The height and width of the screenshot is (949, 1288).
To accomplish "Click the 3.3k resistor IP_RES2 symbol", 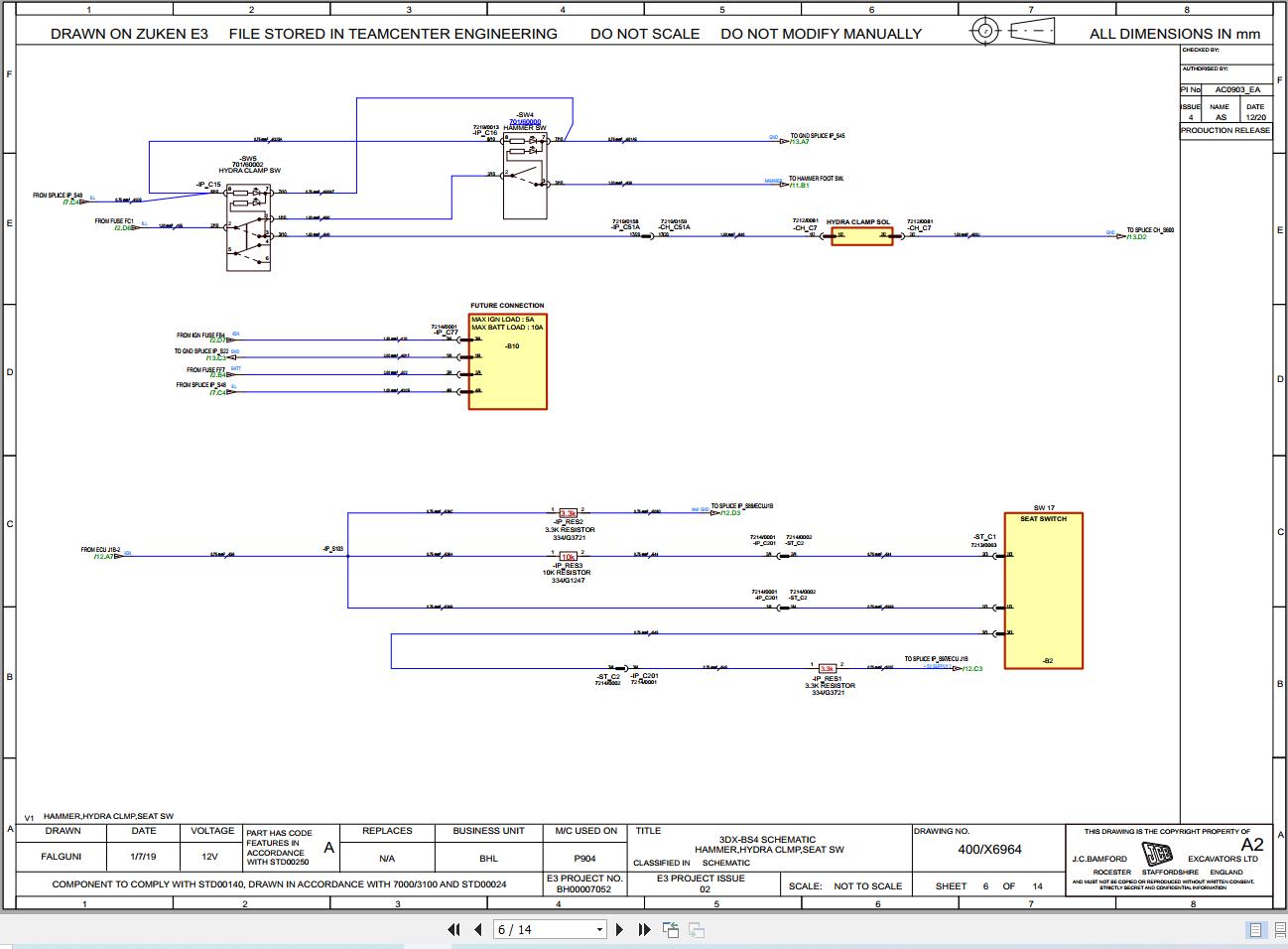I will [569, 513].
